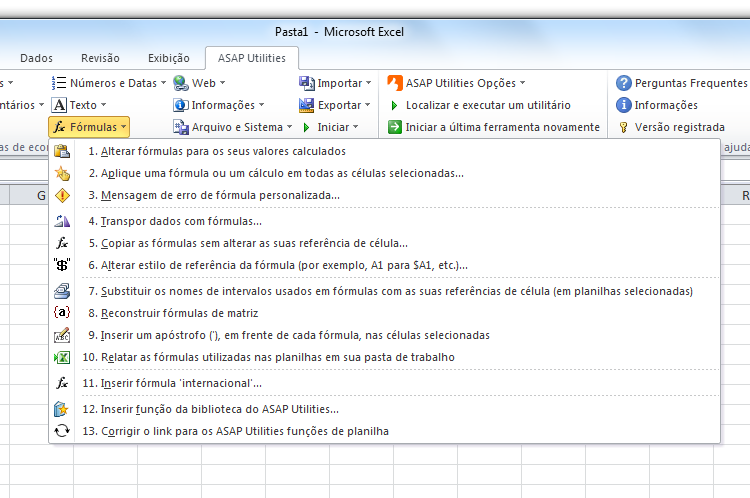Screen dimensions: 750x498
Task: Click the Informações icon with dropdown arrow
Action: (180, 105)
